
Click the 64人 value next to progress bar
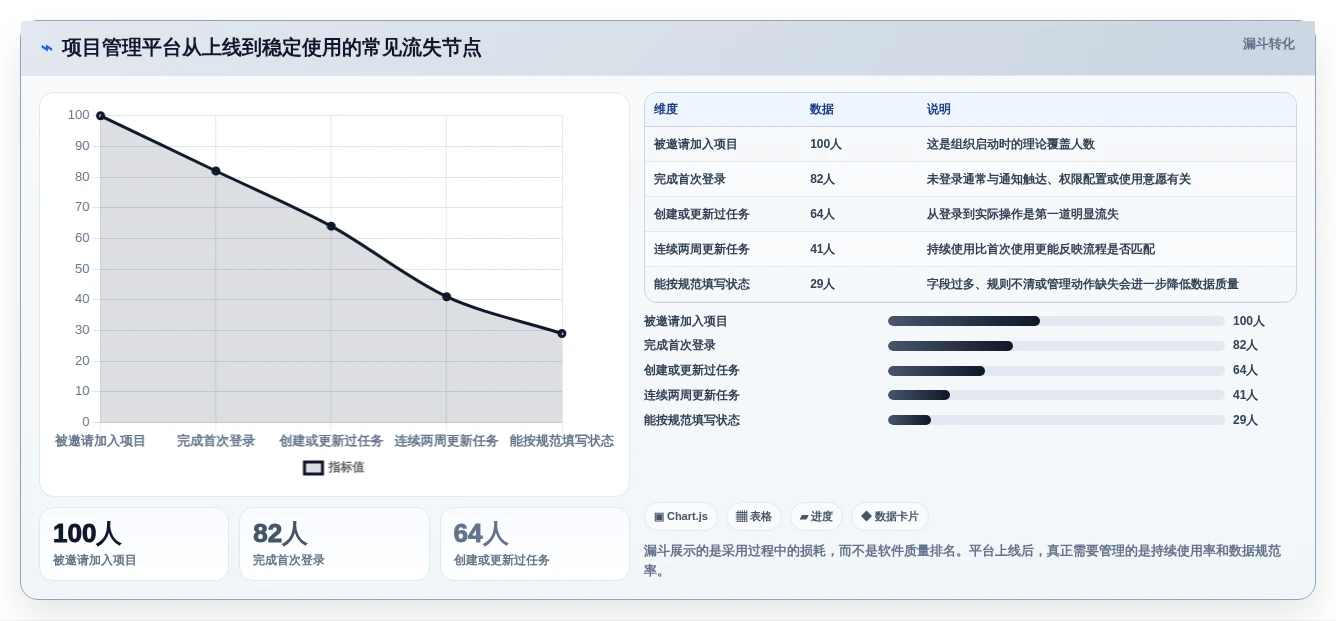click(x=1245, y=370)
